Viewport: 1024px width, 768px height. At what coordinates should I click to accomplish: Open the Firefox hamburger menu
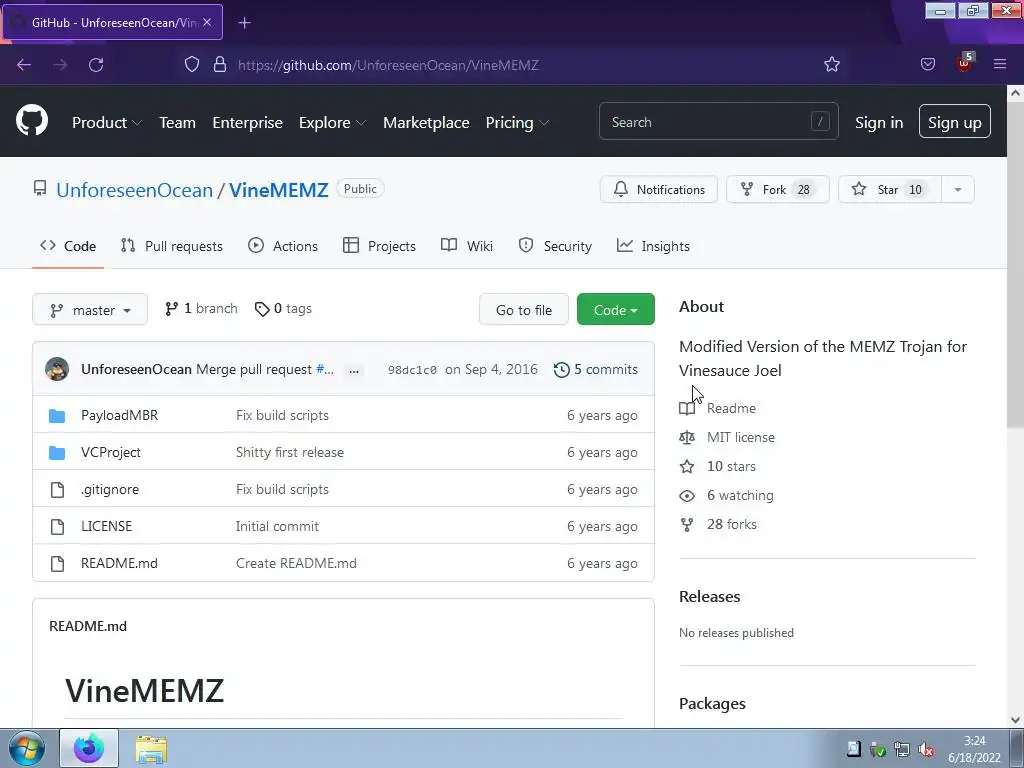pos(999,64)
